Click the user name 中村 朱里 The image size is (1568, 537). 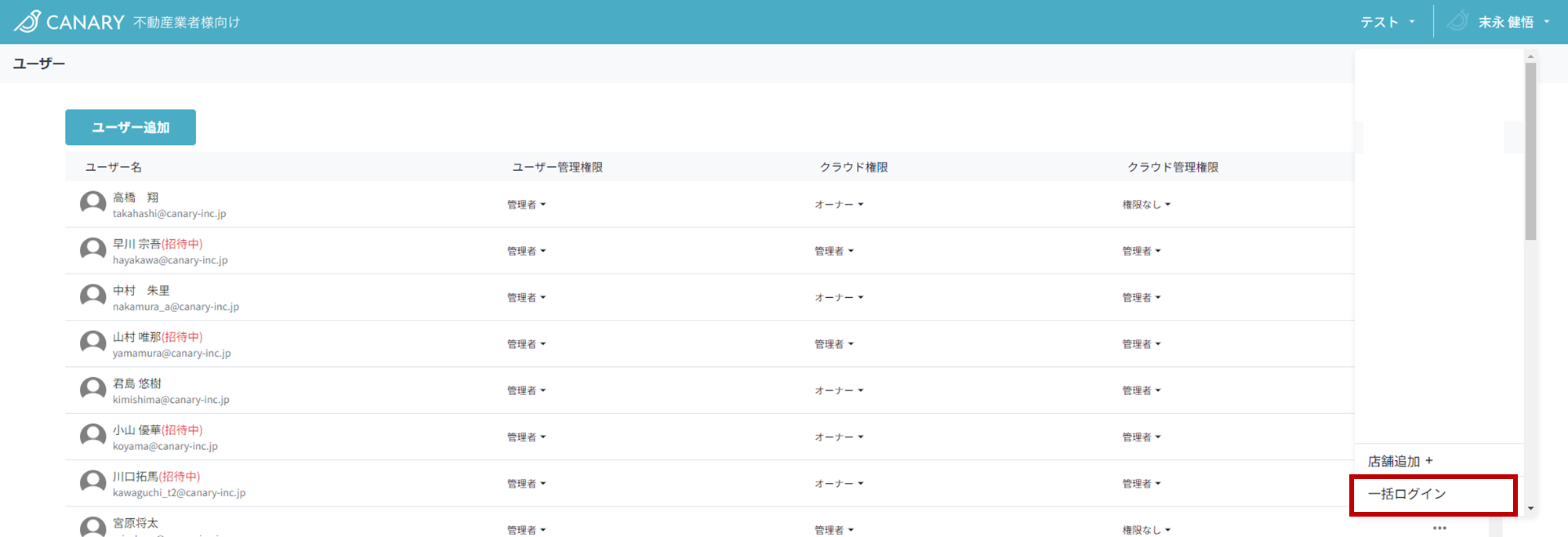click(x=141, y=290)
